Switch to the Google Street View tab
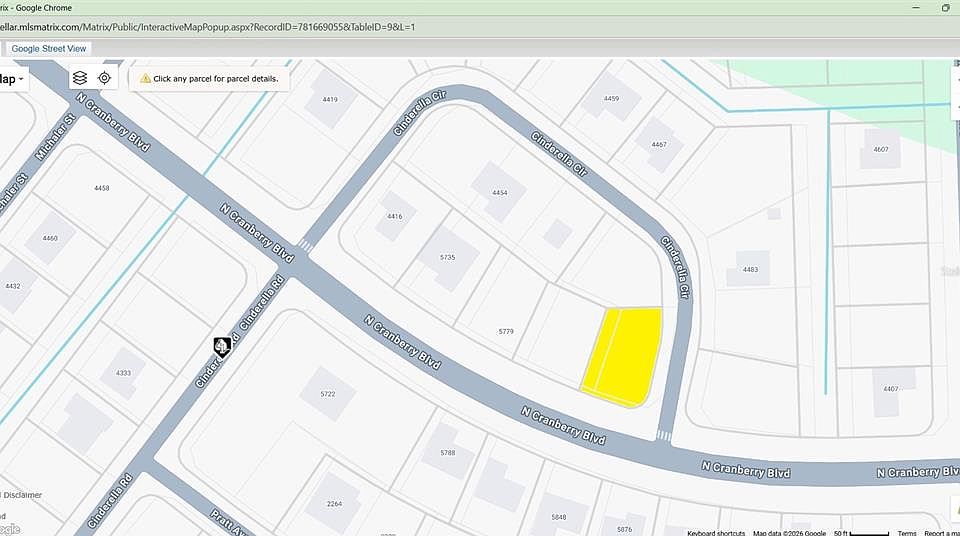 (x=49, y=48)
